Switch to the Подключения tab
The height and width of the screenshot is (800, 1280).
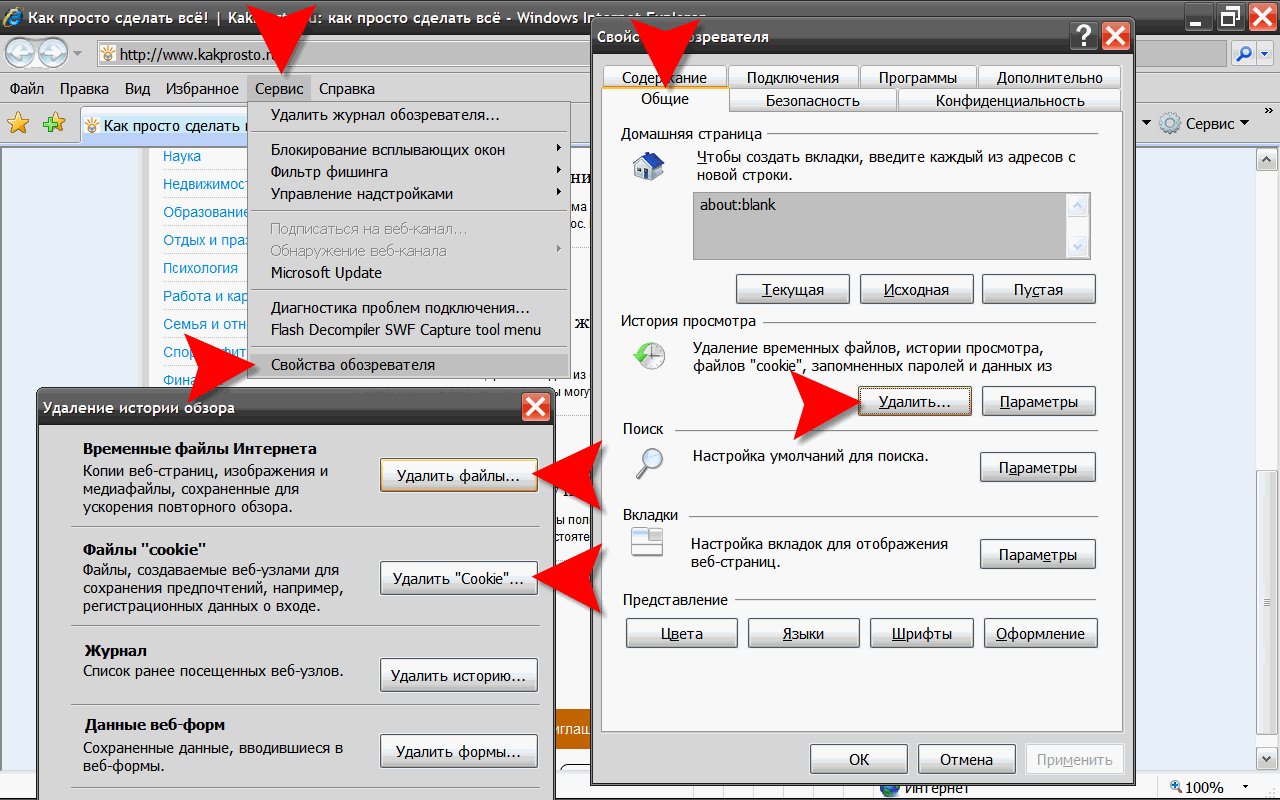[x=793, y=77]
